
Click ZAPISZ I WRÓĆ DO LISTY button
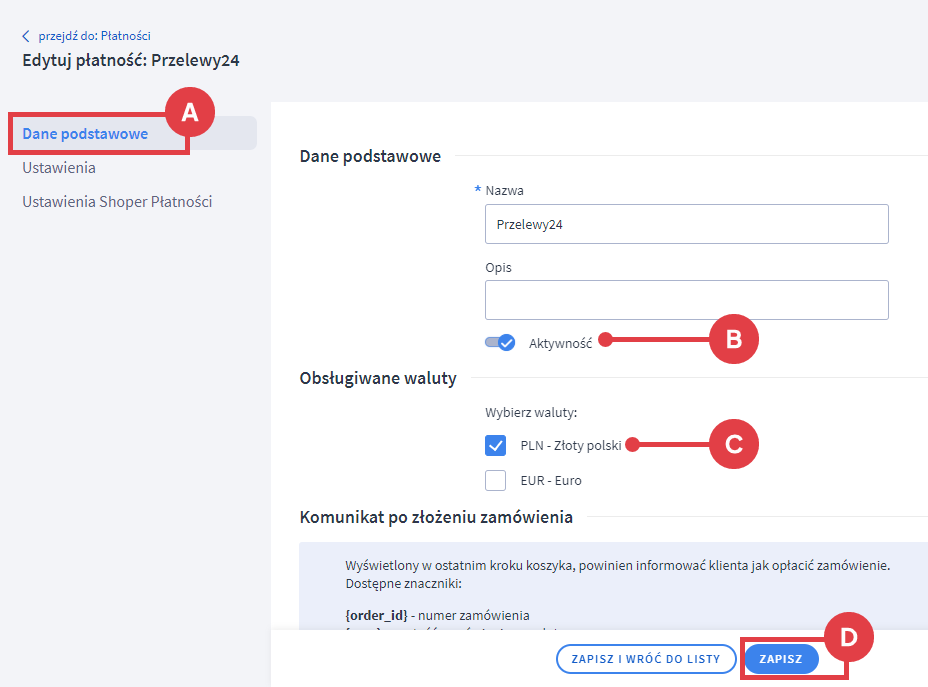(646, 659)
